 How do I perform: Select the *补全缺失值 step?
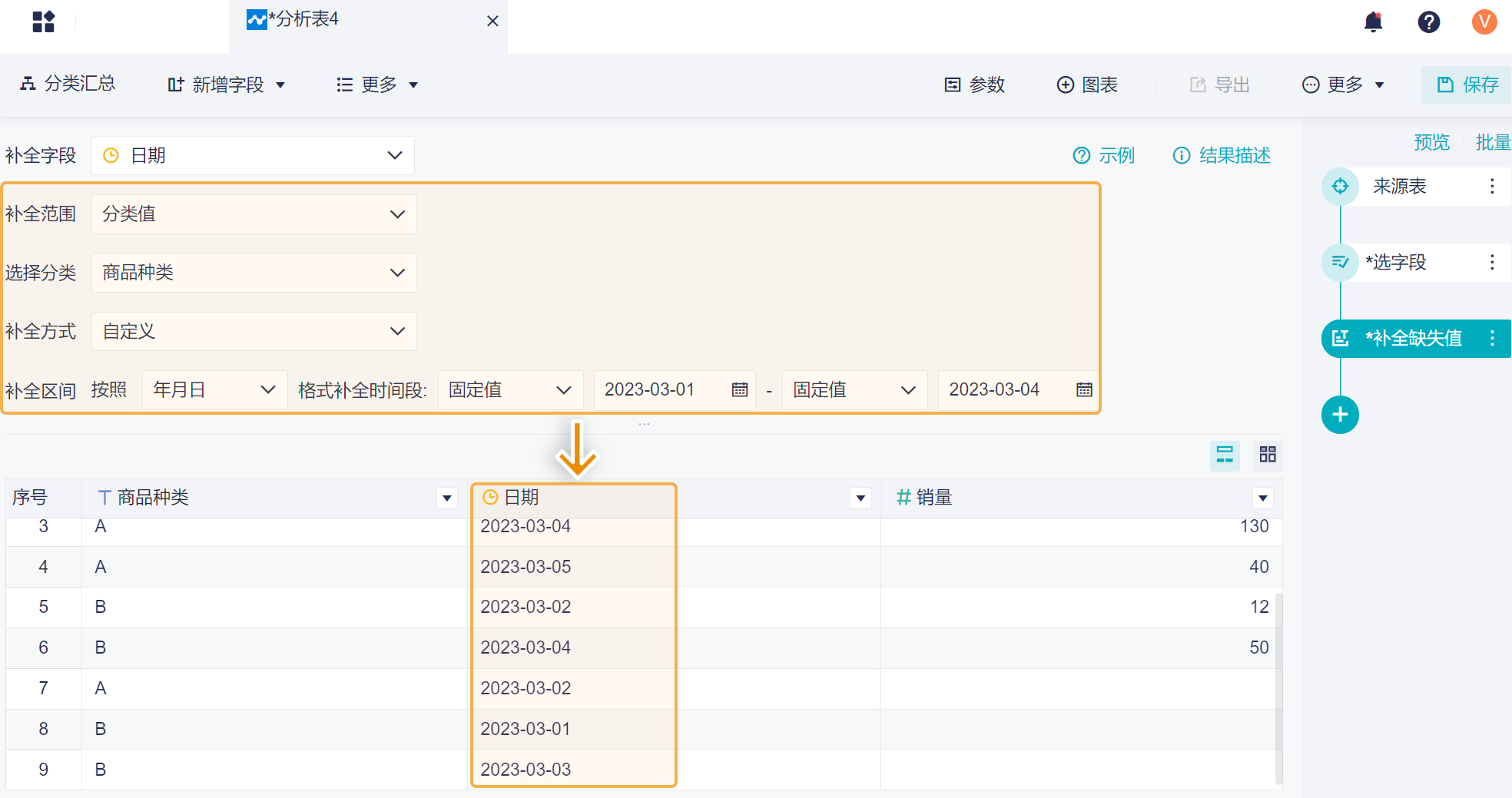(x=1417, y=338)
